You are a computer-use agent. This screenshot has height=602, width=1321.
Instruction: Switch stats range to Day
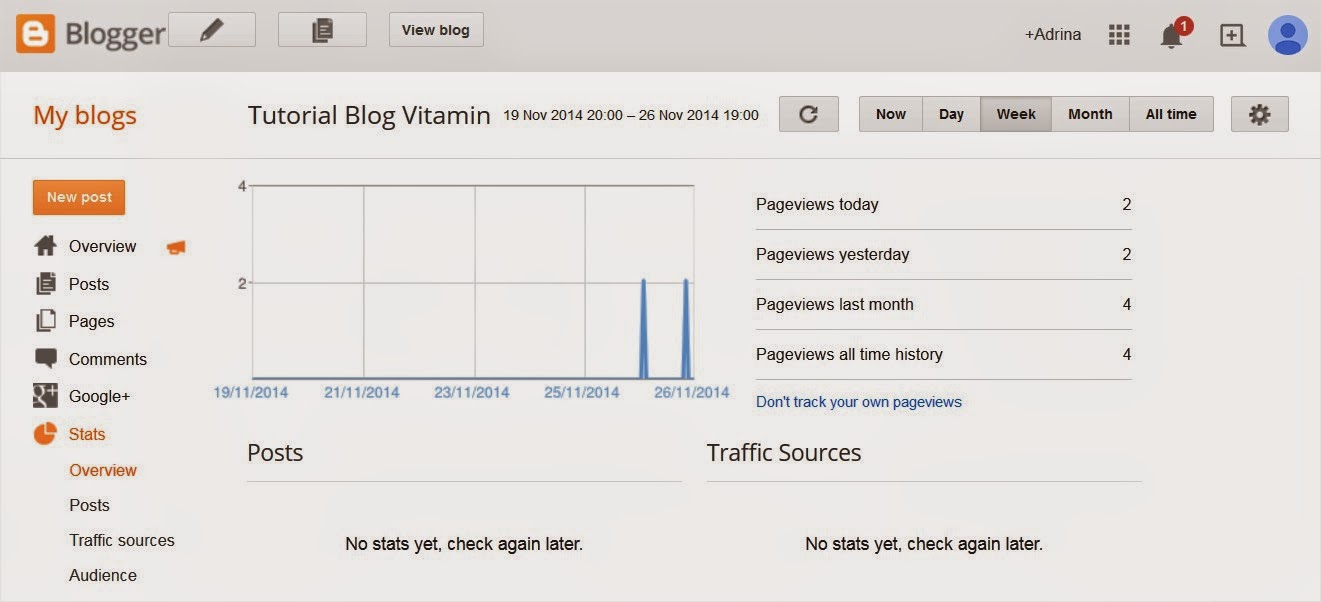(x=951, y=114)
